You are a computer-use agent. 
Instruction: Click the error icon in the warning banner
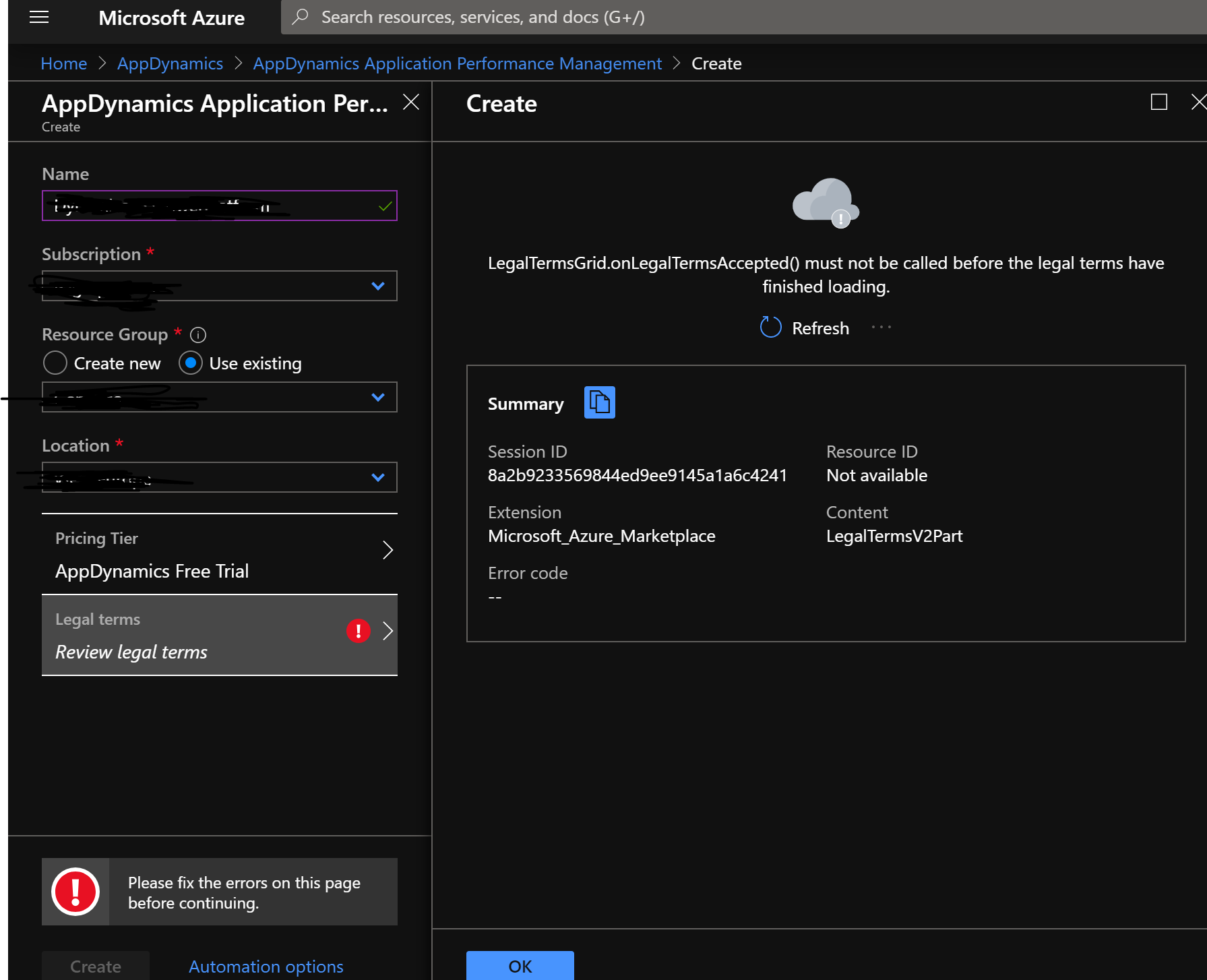click(x=75, y=891)
